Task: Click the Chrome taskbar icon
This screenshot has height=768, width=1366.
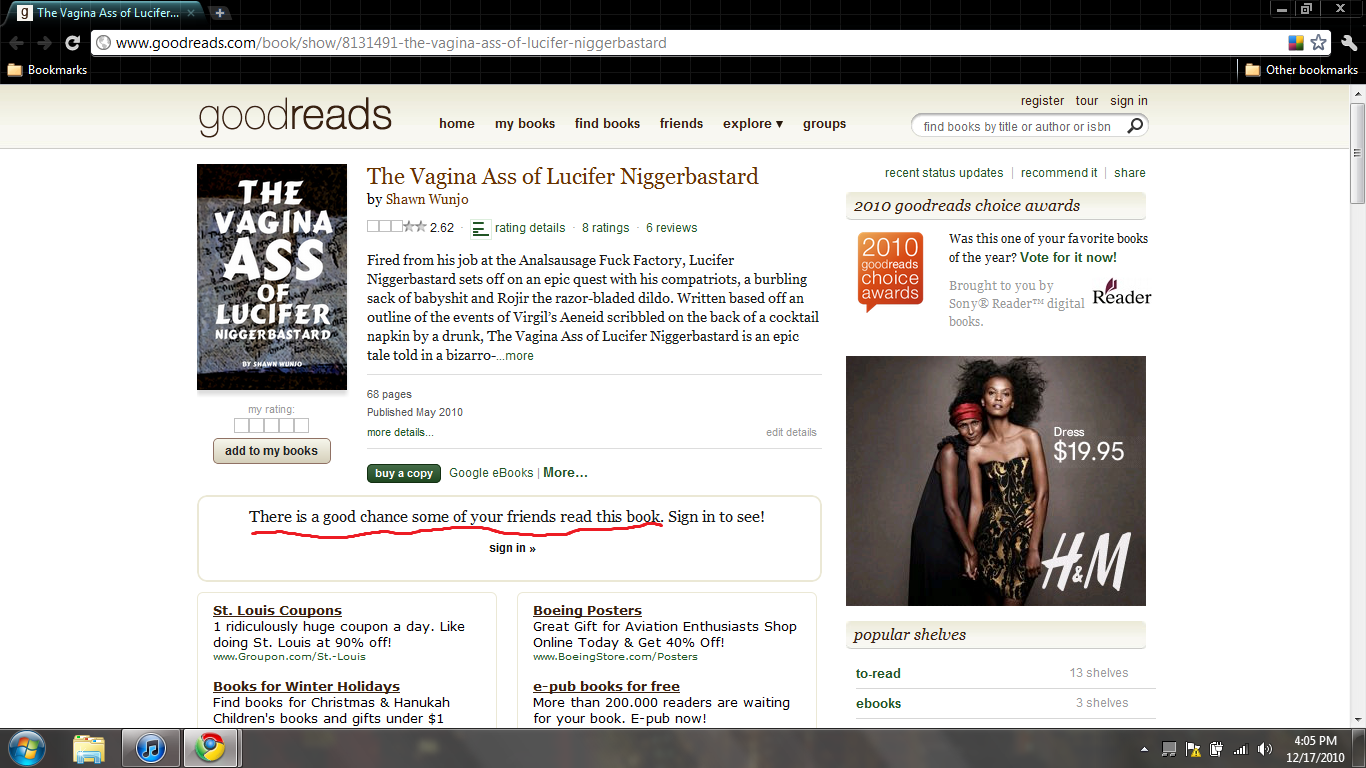Action: 210,748
